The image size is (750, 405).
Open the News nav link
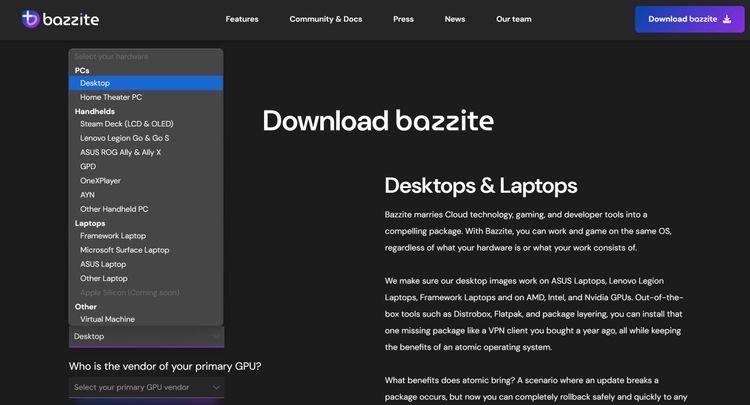(455, 19)
